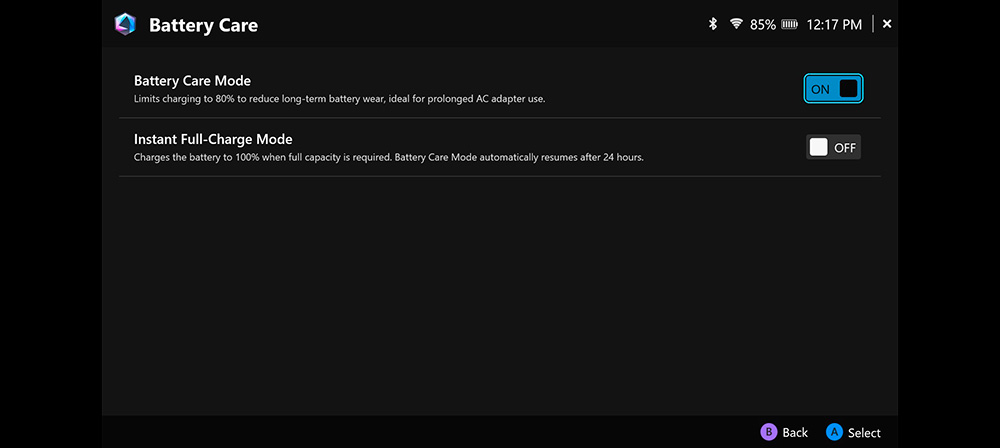Click the OFF text inside the toggle

pyautogui.click(x=845, y=147)
